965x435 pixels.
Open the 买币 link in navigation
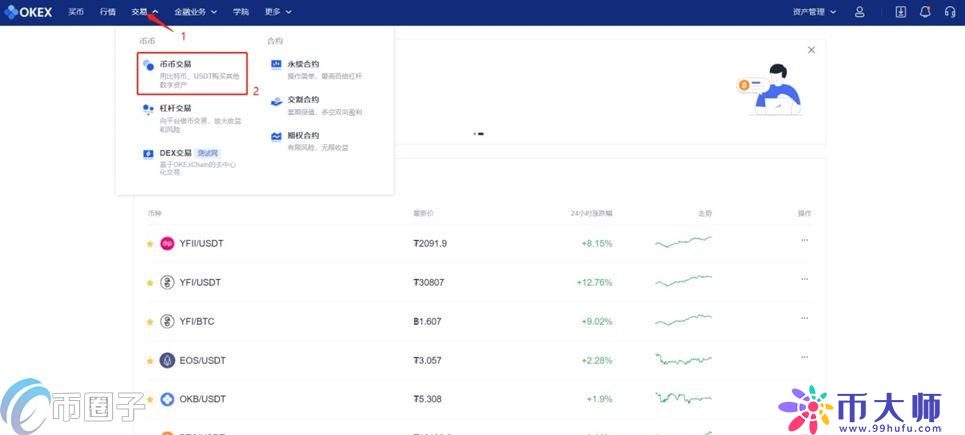click(76, 12)
